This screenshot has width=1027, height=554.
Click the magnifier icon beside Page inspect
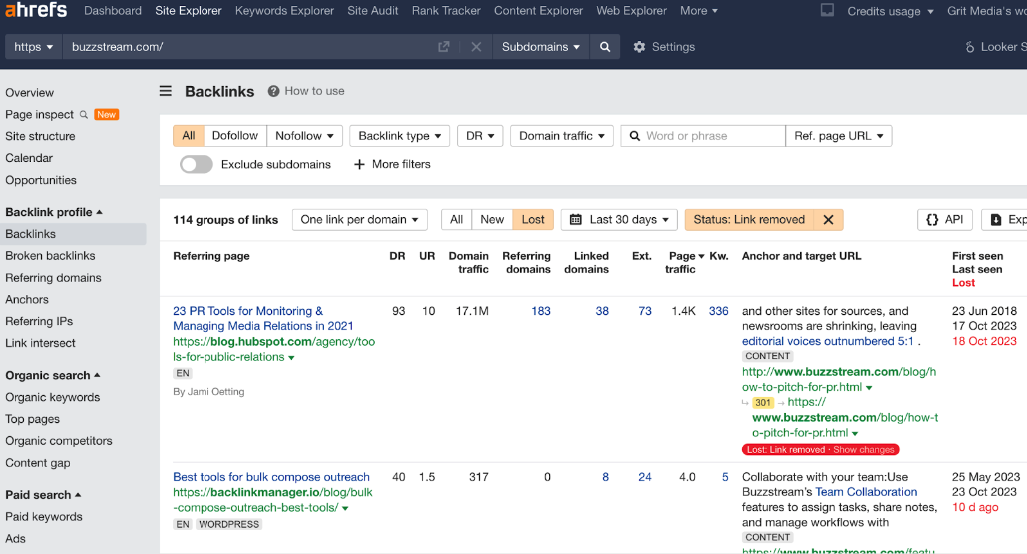[x=84, y=115]
